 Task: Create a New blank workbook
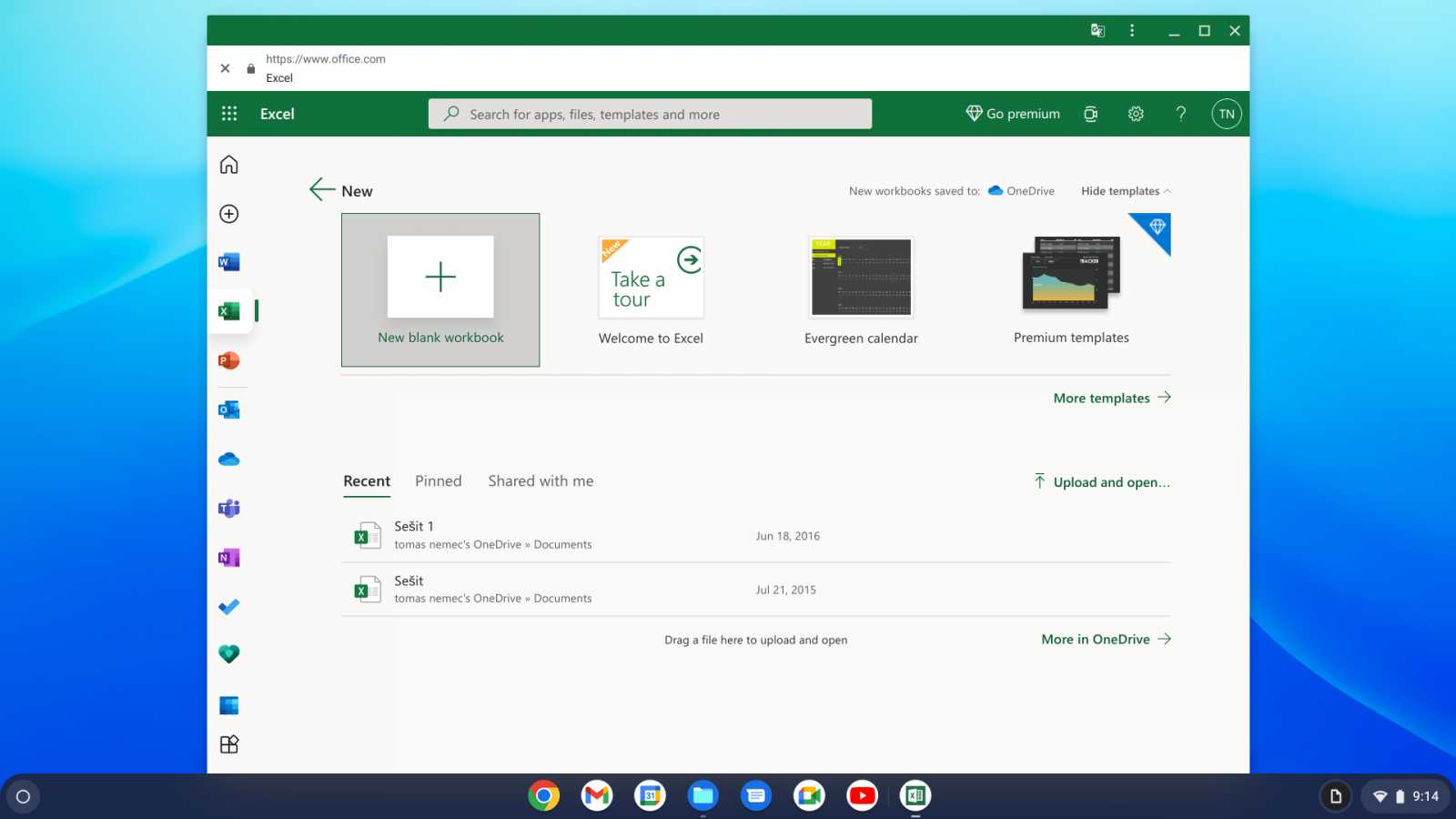click(440, 289)
